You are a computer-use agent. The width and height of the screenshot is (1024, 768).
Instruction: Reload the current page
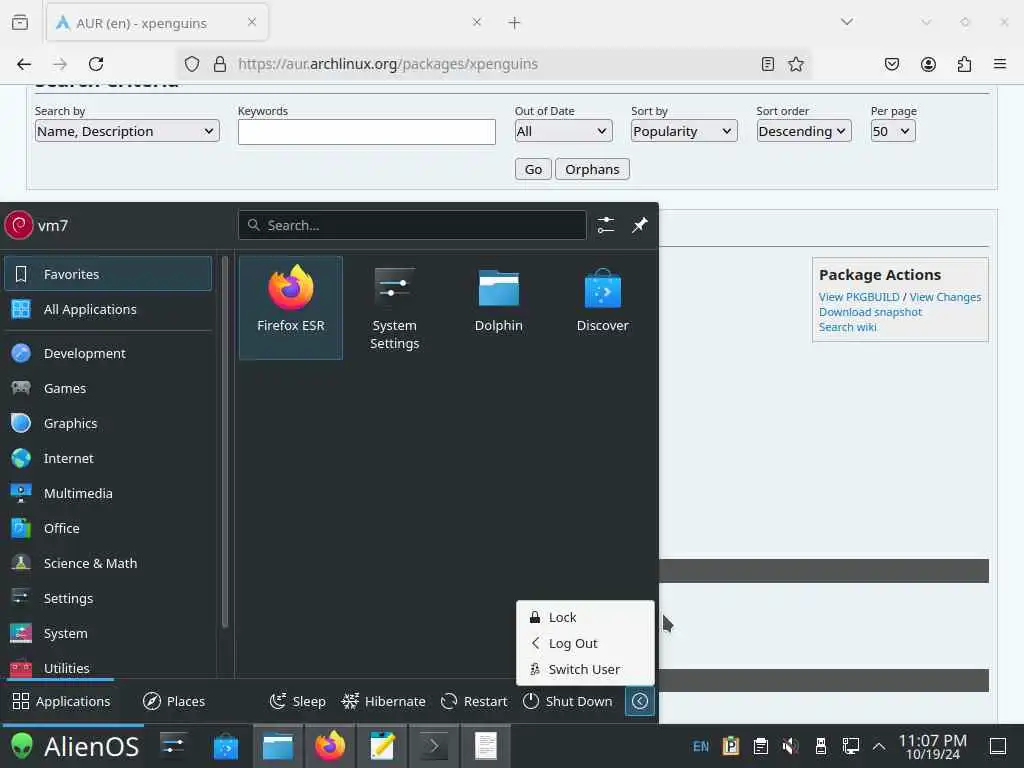tap(96, 64)
